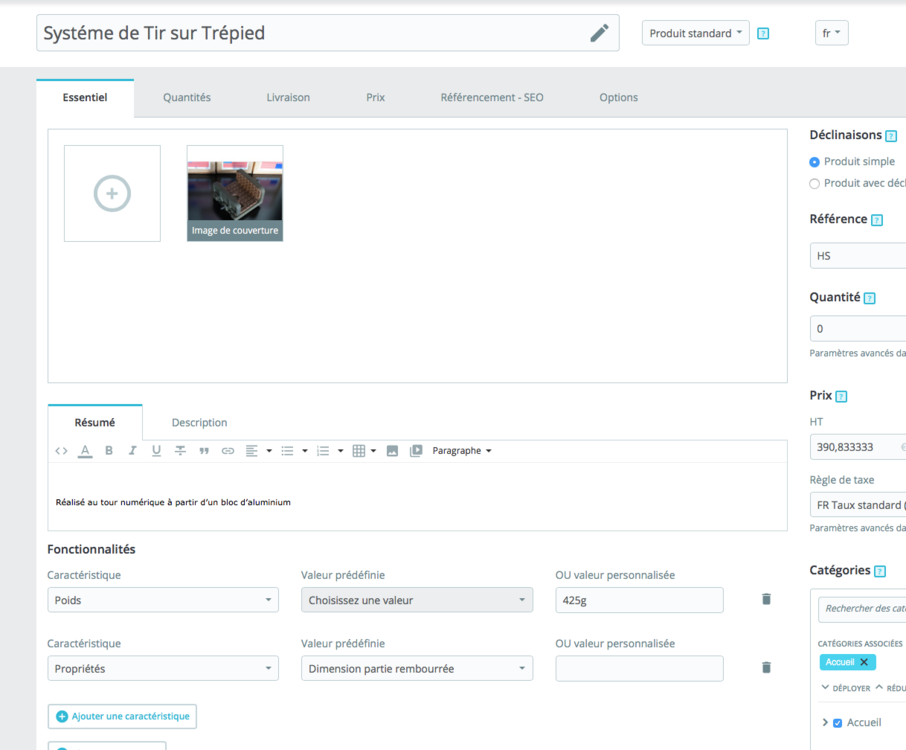Select the Résumé editor tab
Viewport: 906px width, 750px height.
[95, 422]
